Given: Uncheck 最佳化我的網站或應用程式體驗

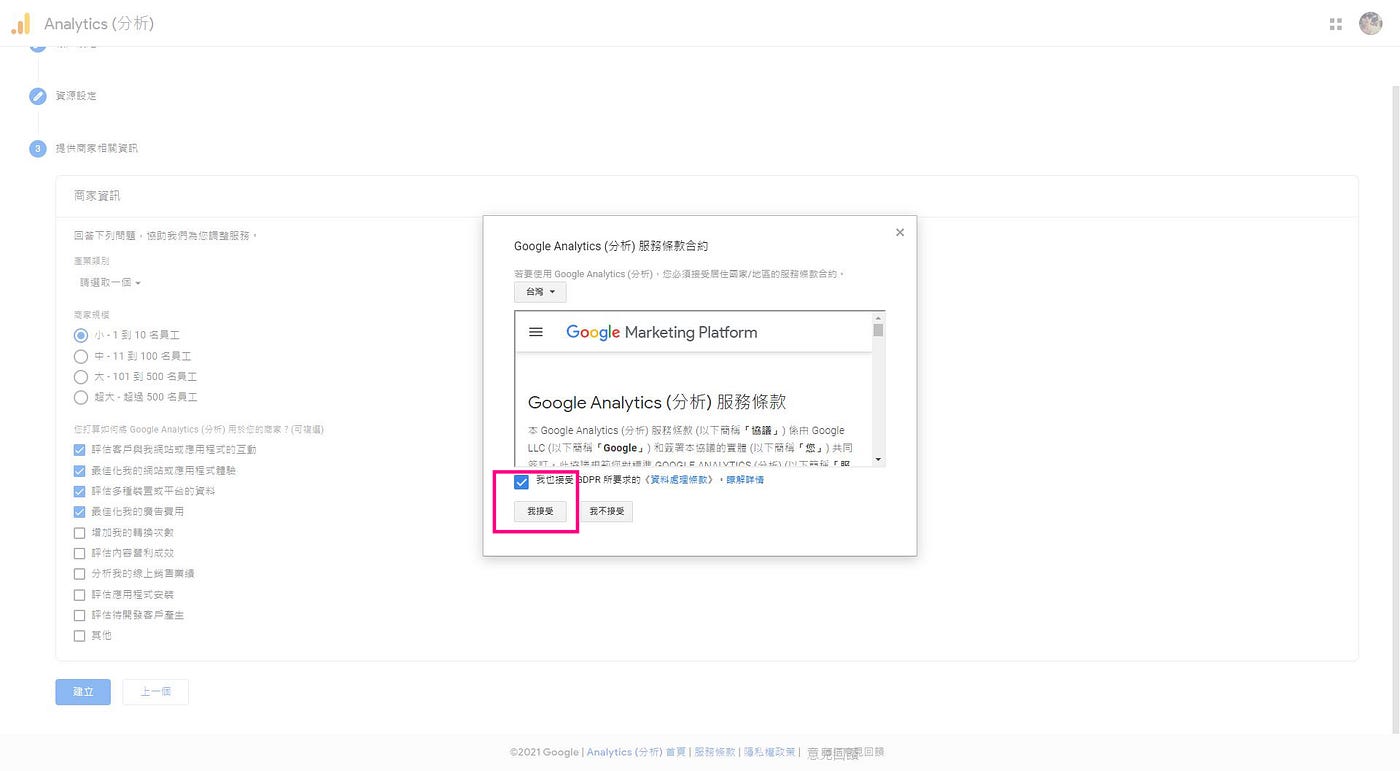Looking at the screenshot, I should click(80, 470).
